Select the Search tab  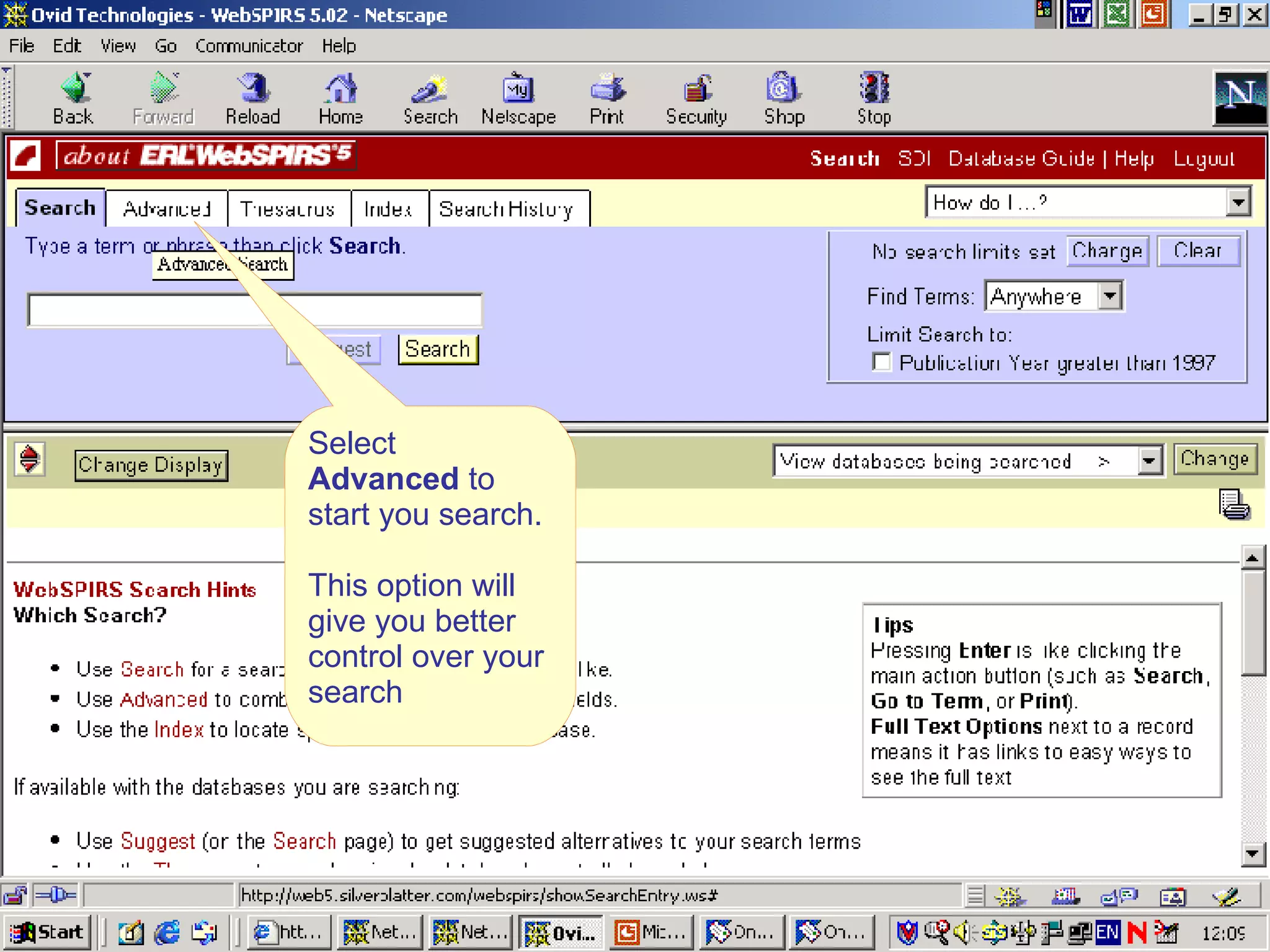[60, 208]
